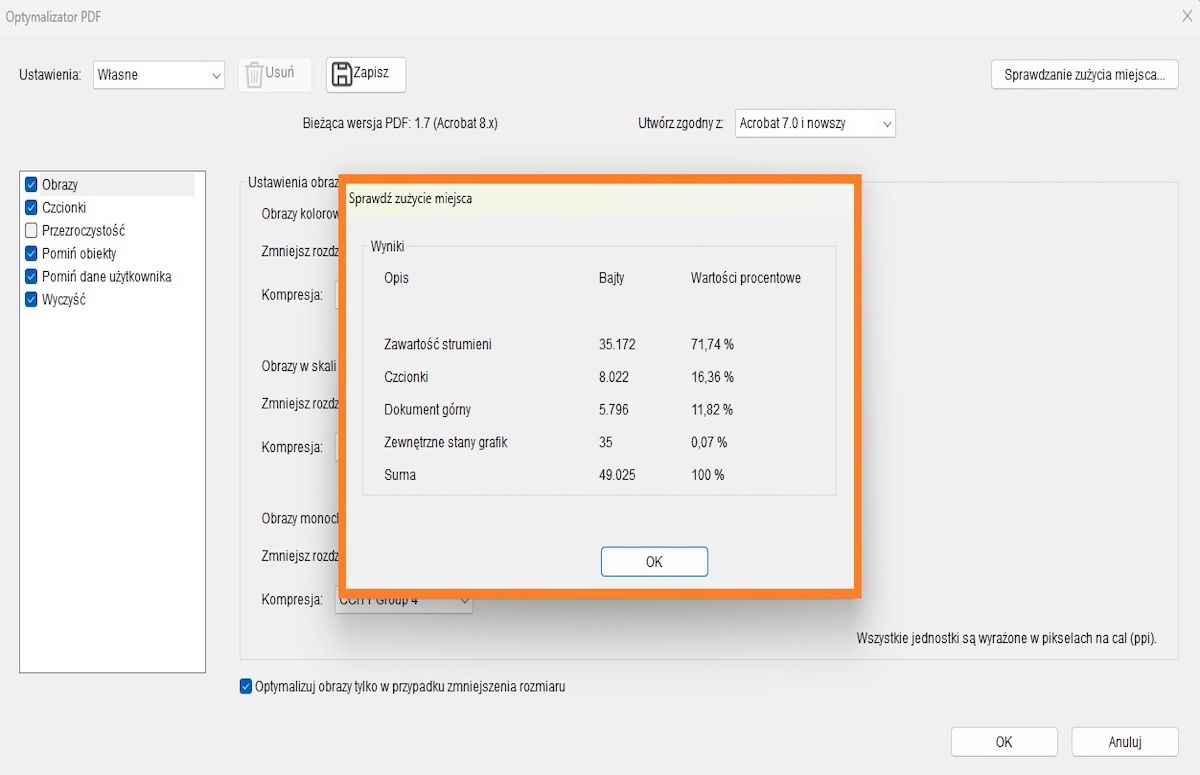Click the Zawartość strumieni row label
Image resolution: width=1200 pixels, height=775 pixels.
[x=438, y=344]
